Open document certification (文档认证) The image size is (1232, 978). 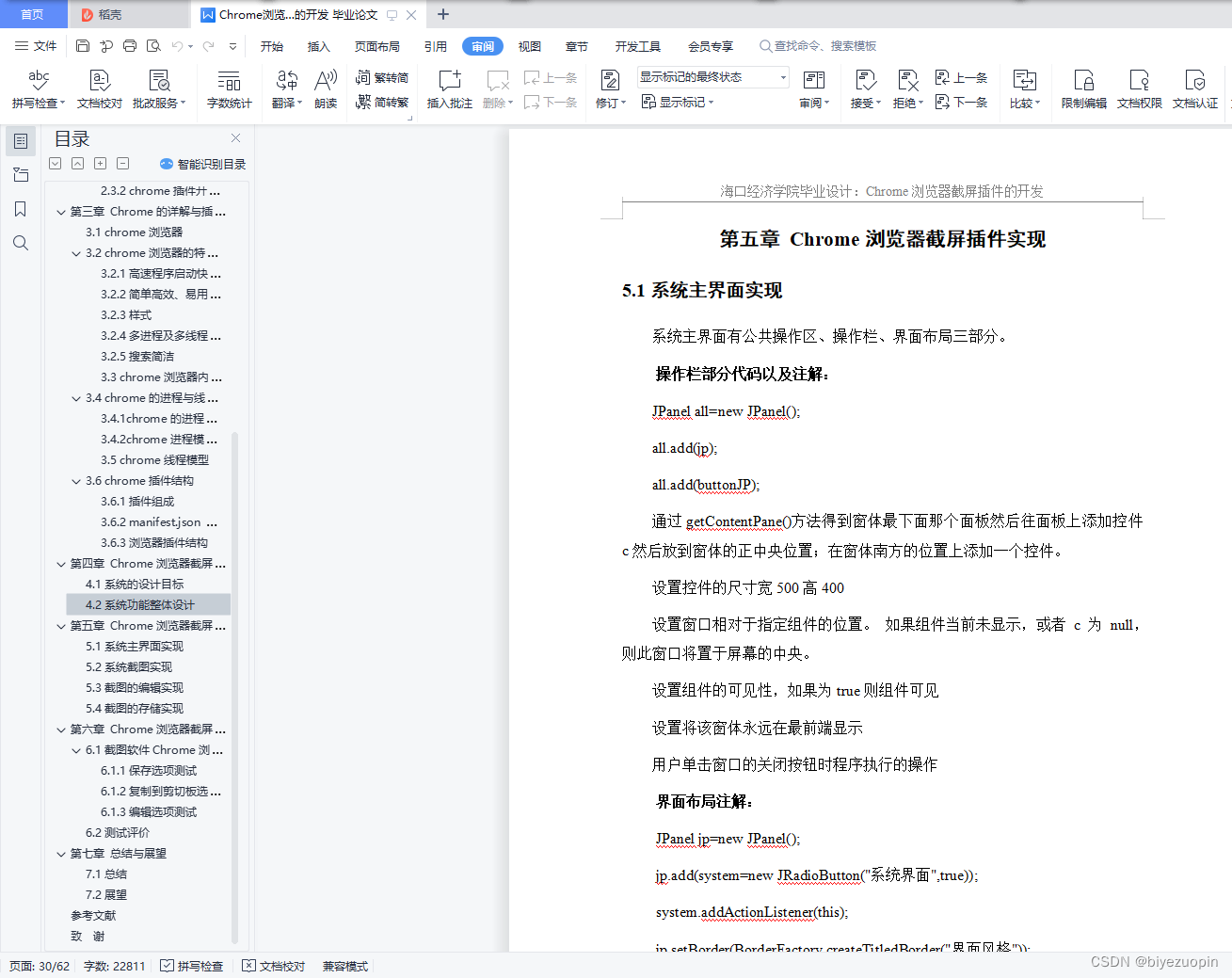pyautogui.click(x=1195, y=89)
